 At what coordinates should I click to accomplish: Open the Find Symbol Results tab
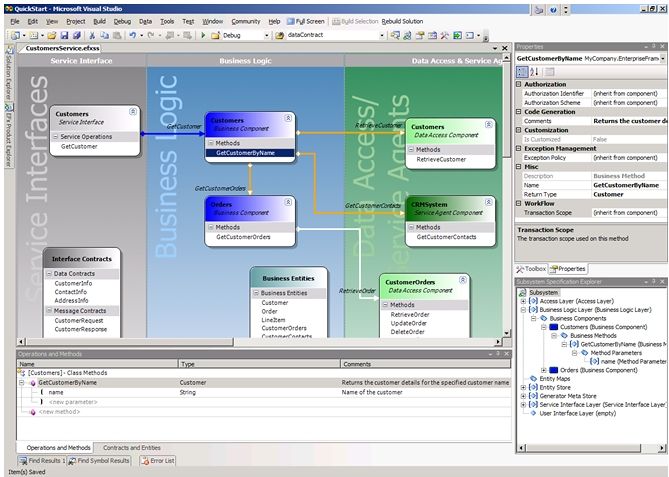pos(99,461)
